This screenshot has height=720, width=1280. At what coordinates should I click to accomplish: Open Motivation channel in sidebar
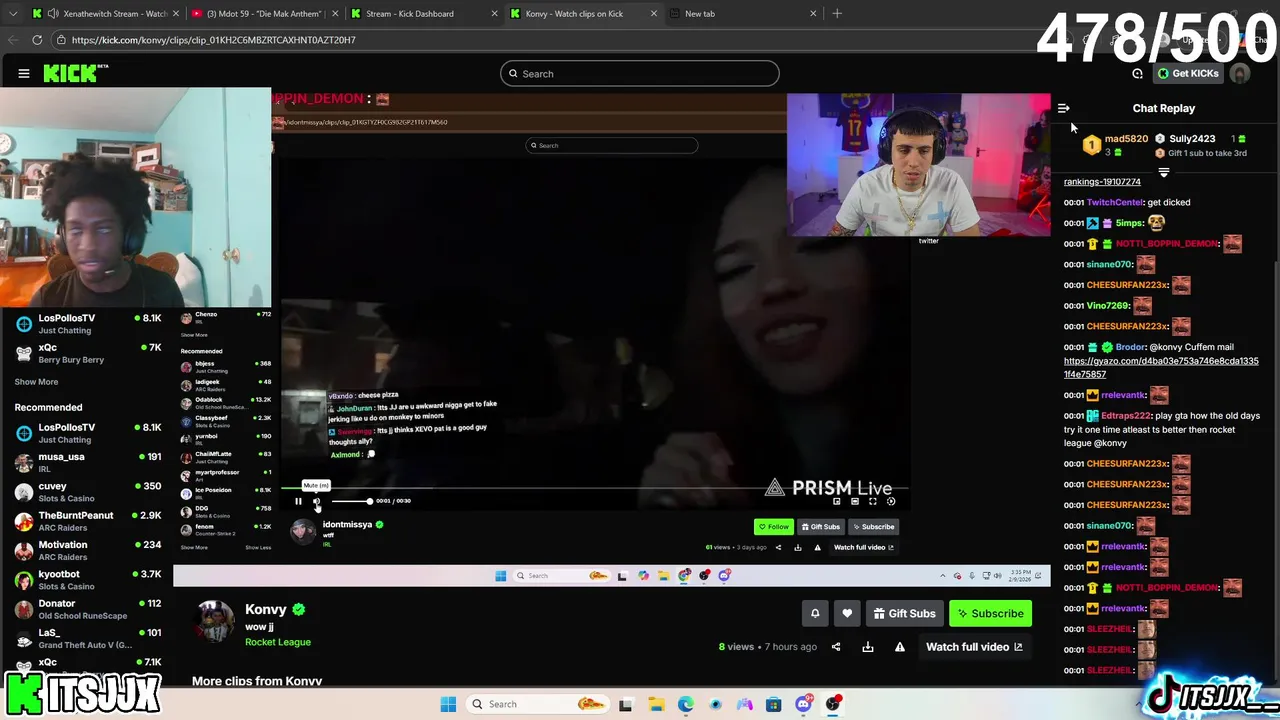[87, 550]
